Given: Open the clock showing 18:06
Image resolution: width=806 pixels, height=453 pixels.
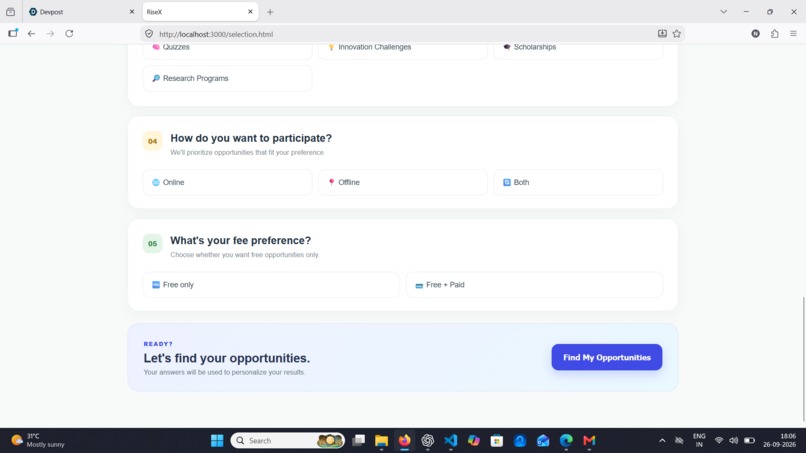Looking at the screenshot, I should (779, 441).
